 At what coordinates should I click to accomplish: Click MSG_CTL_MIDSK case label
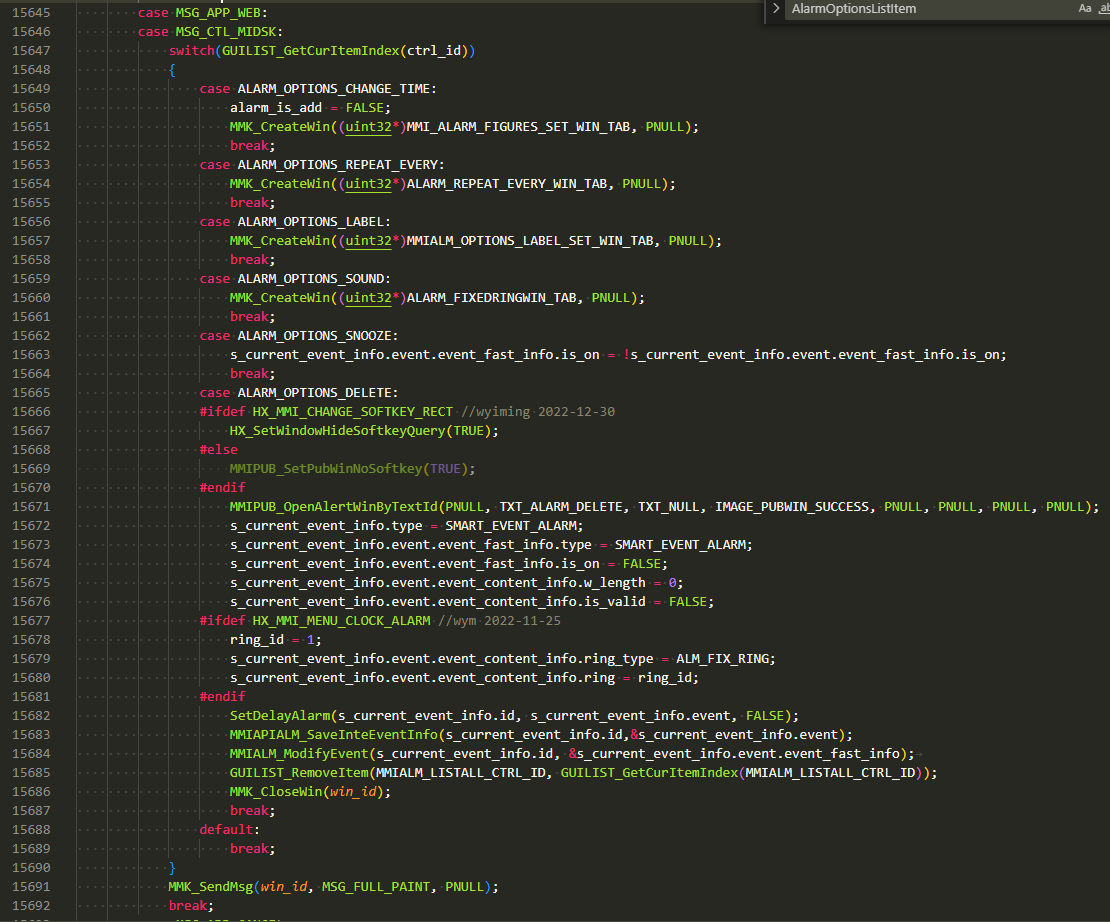tap(226, 32)
